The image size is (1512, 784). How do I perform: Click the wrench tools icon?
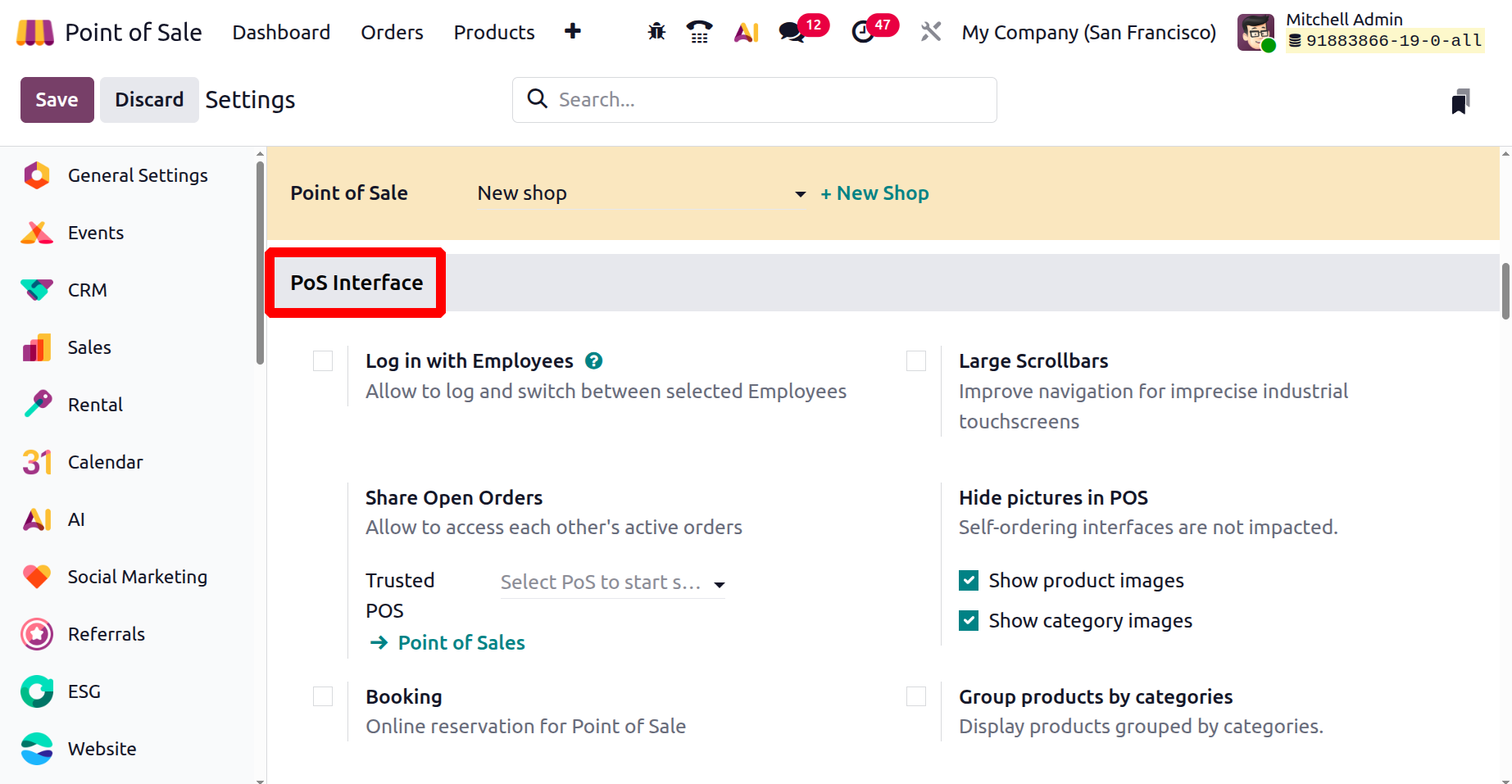coord(930,32)
